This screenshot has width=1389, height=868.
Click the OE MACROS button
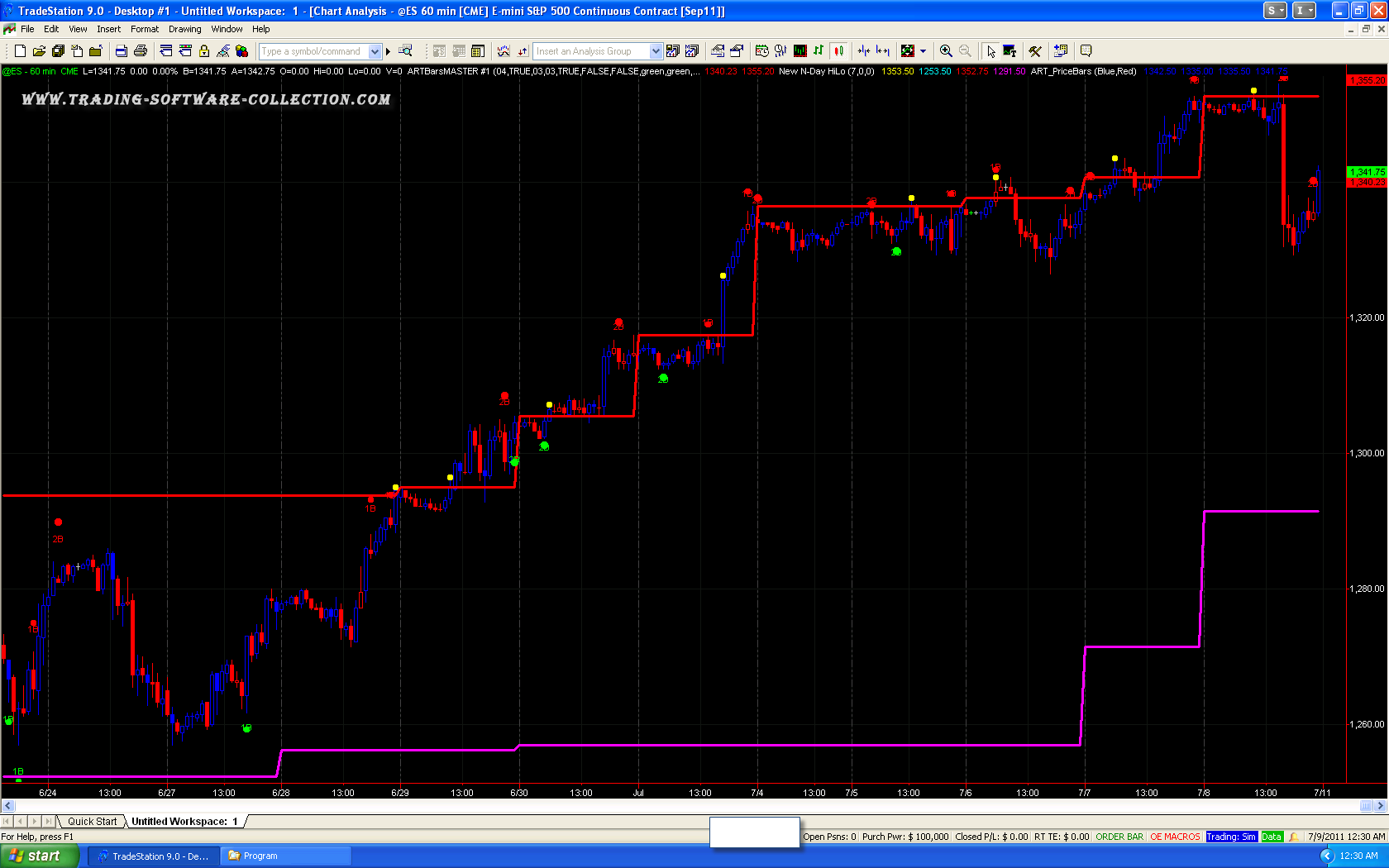click(x=1174, y=837)
